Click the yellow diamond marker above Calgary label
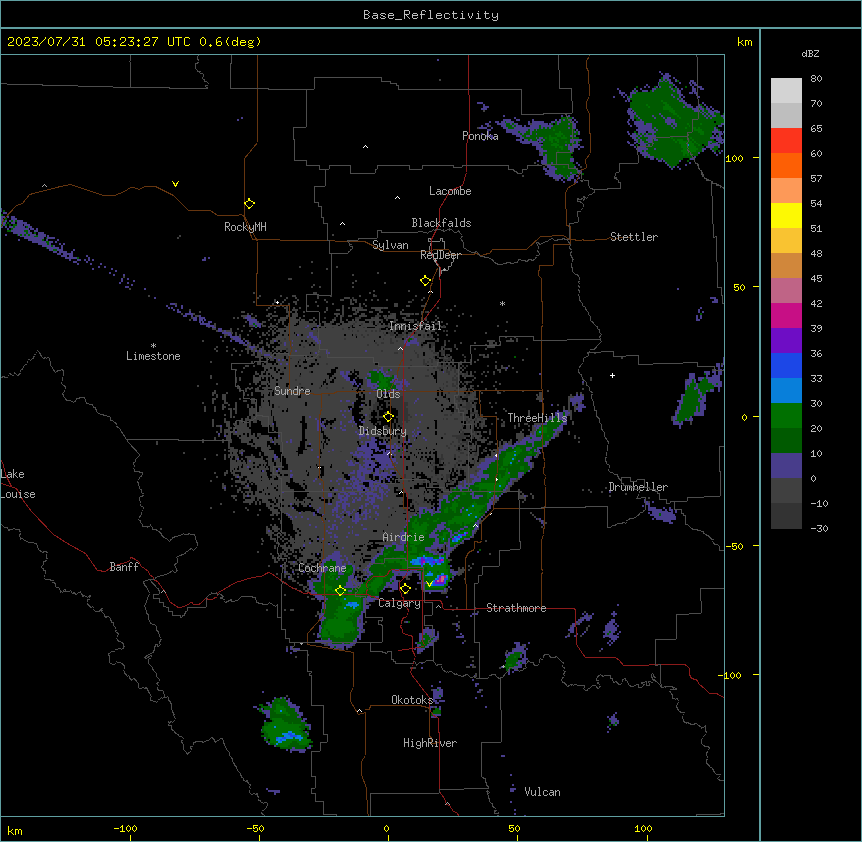862x842 pixels. click(405, 589)
